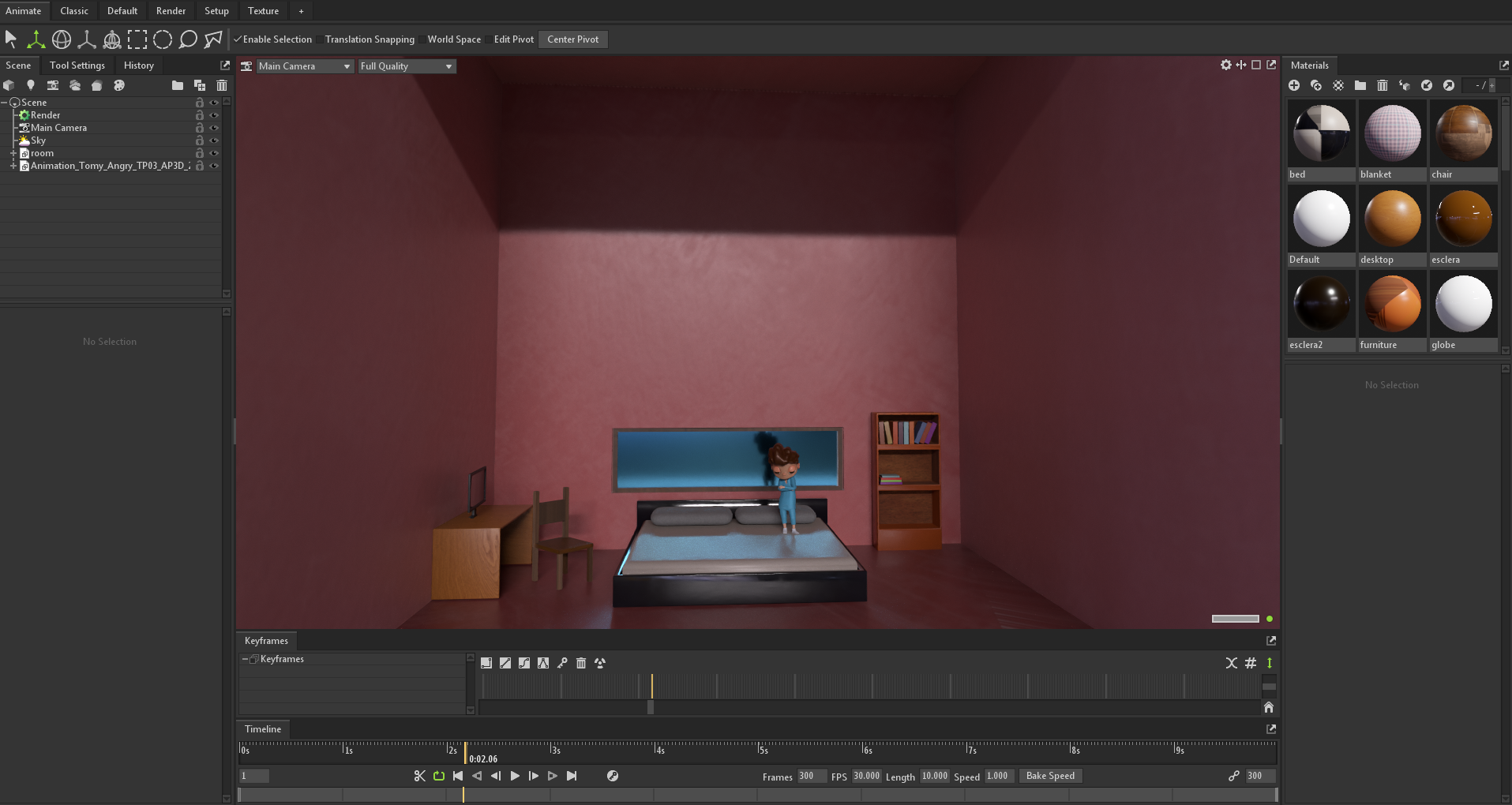Click the Bake Speed button
Screen dimensions: 1512x805
coord(1050,776)
